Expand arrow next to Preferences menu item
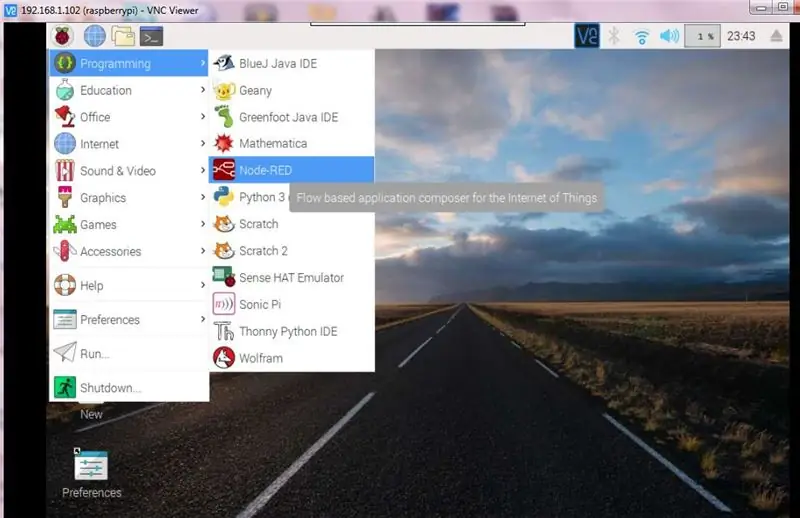 [203, 319]
